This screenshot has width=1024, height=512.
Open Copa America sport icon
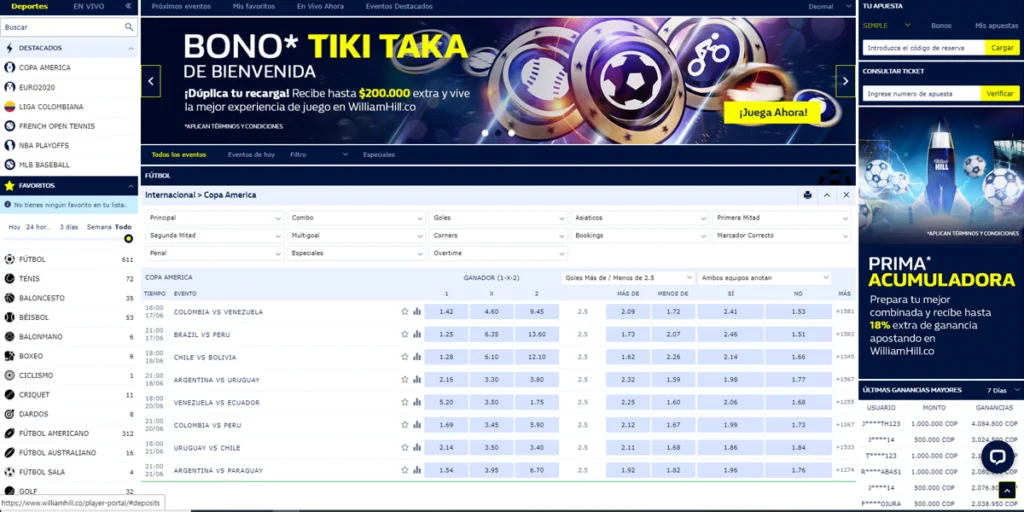(x=9, y=67)
